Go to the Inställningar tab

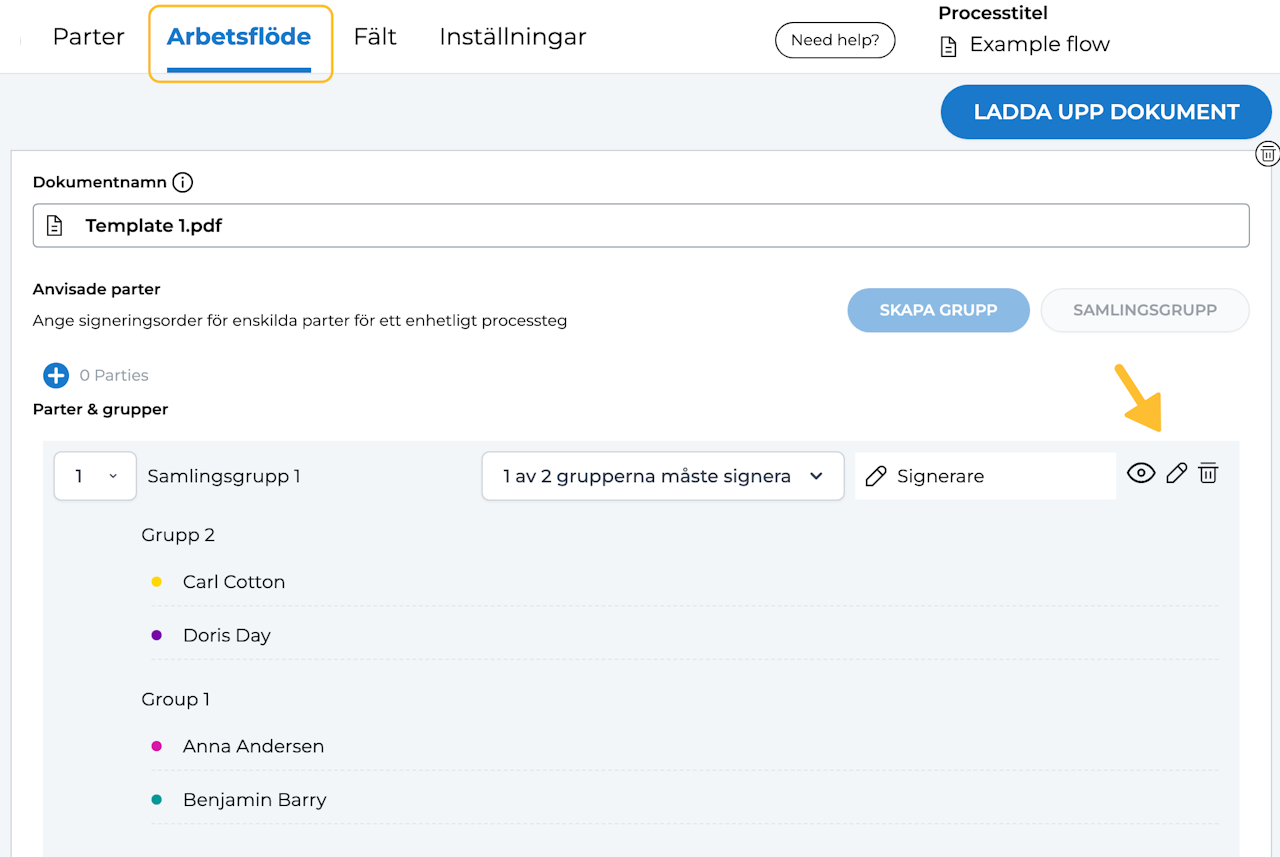pyautogui.click(x=512, y=38)
